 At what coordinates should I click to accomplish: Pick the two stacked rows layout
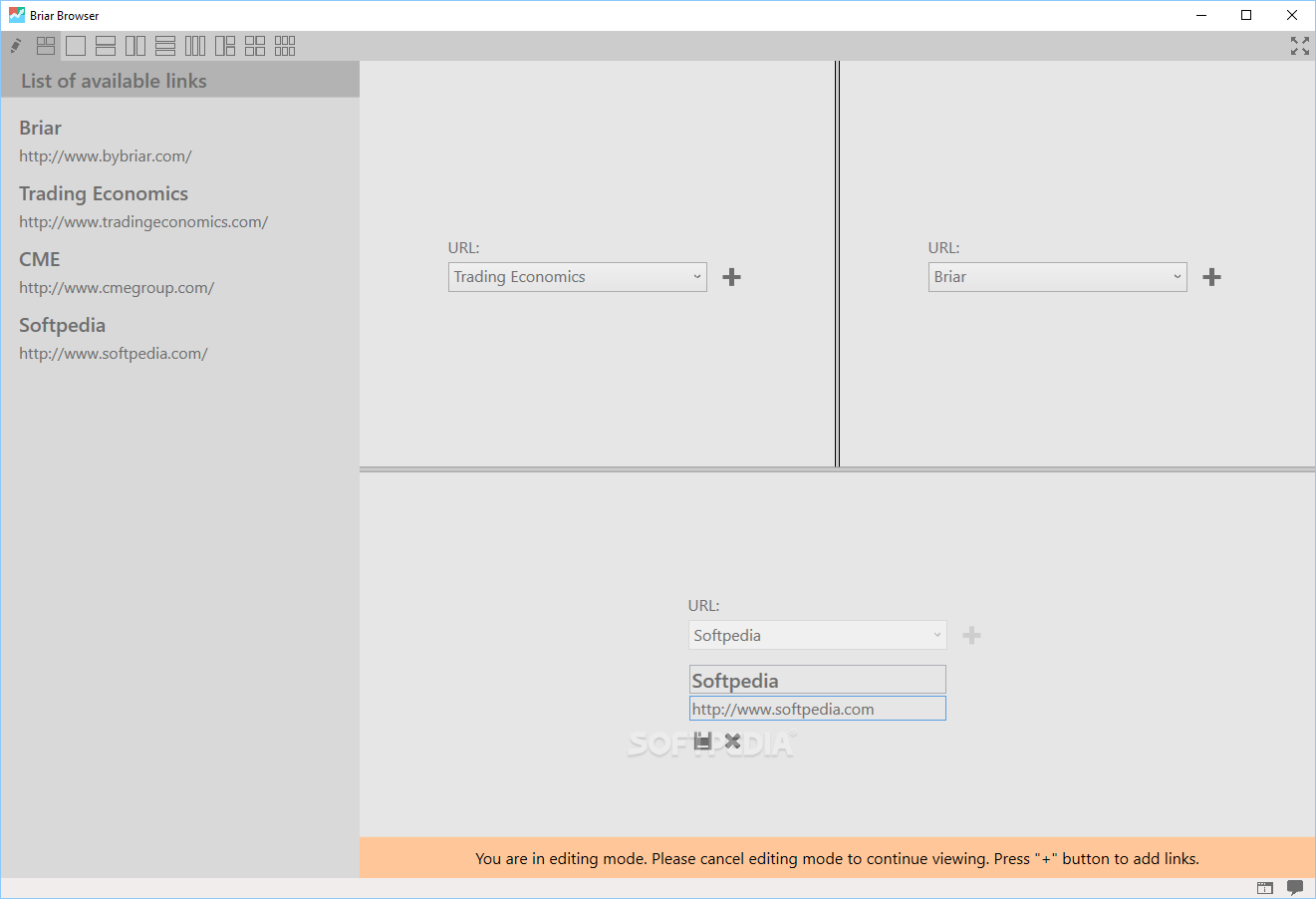[x=106, y=46]
